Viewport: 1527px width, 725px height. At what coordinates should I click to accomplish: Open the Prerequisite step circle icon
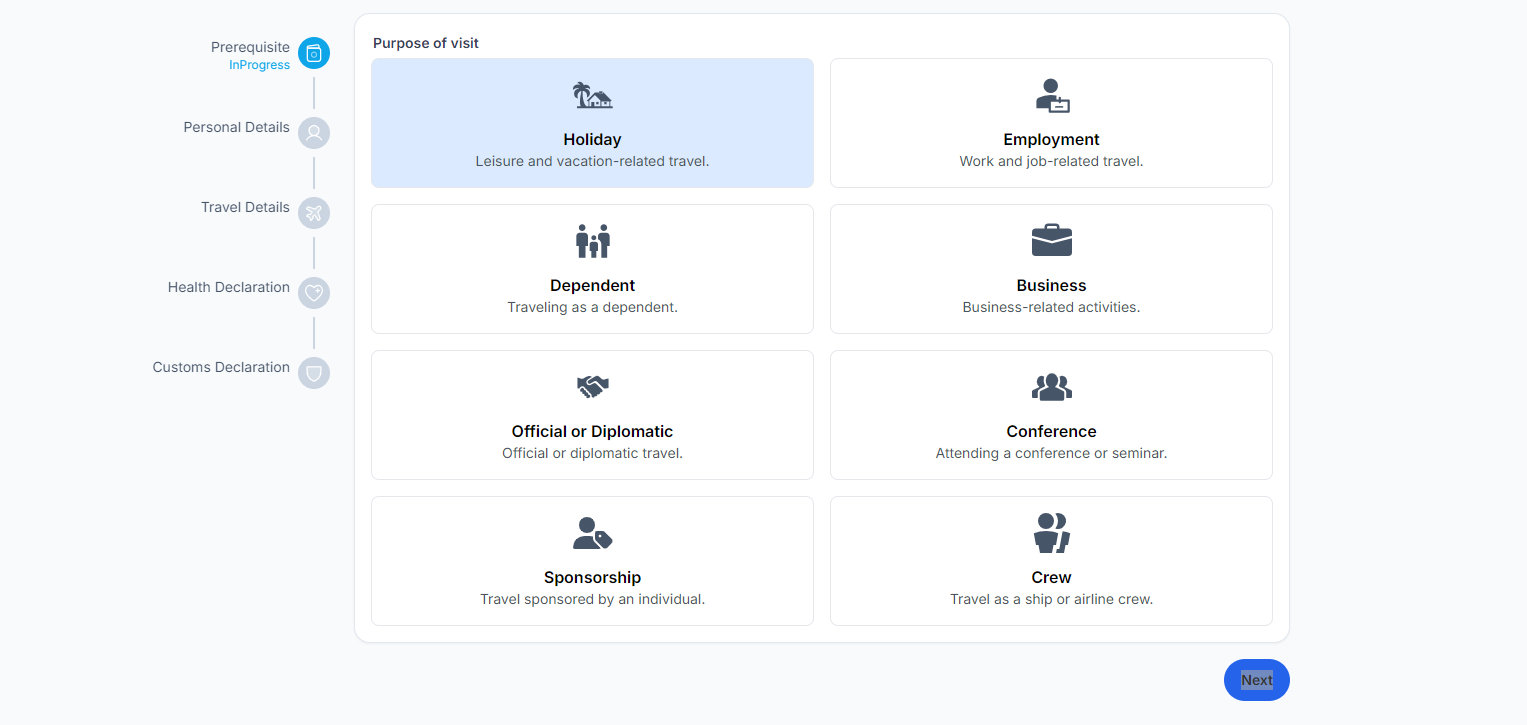pos(314,53)
